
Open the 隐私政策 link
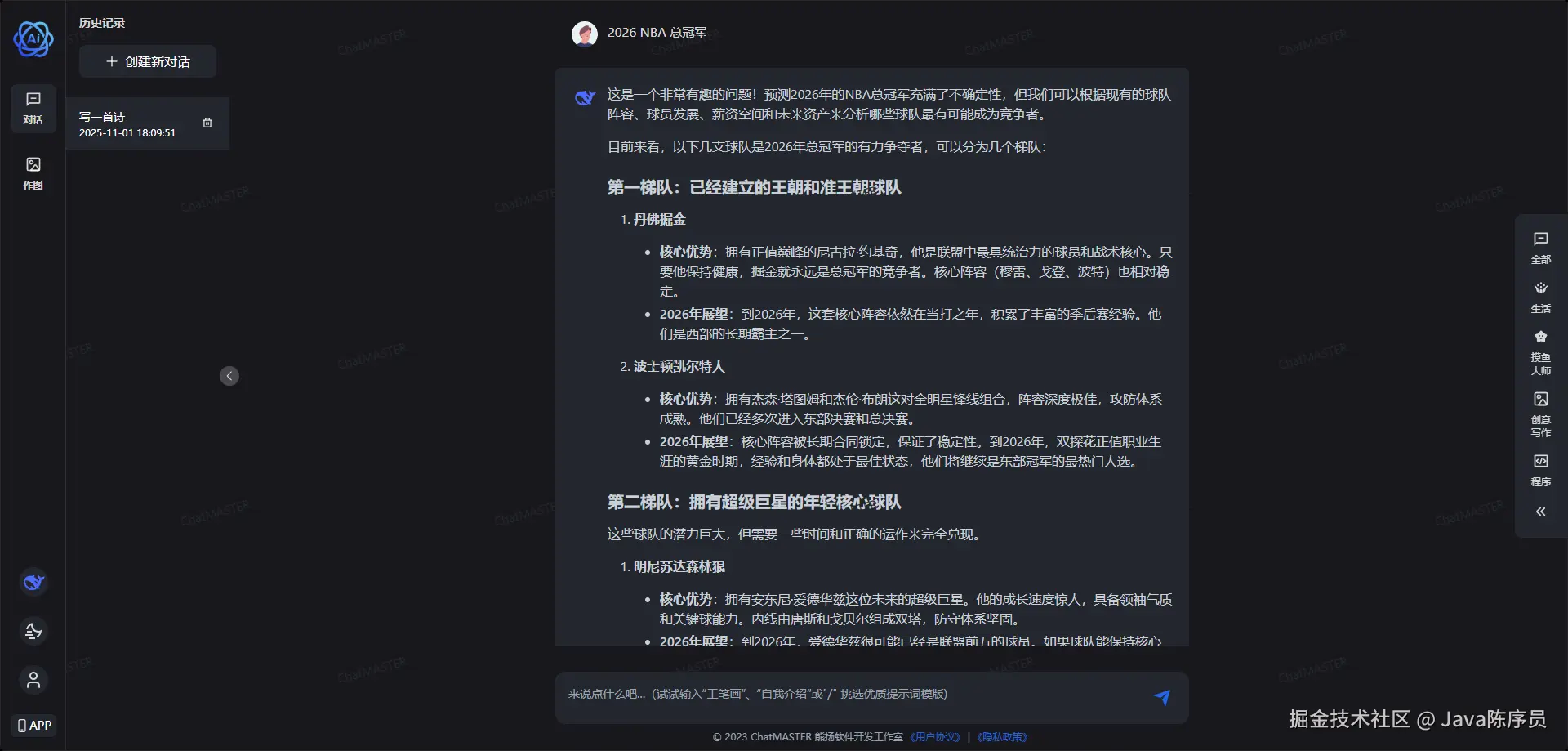(x=1002, y=737)
